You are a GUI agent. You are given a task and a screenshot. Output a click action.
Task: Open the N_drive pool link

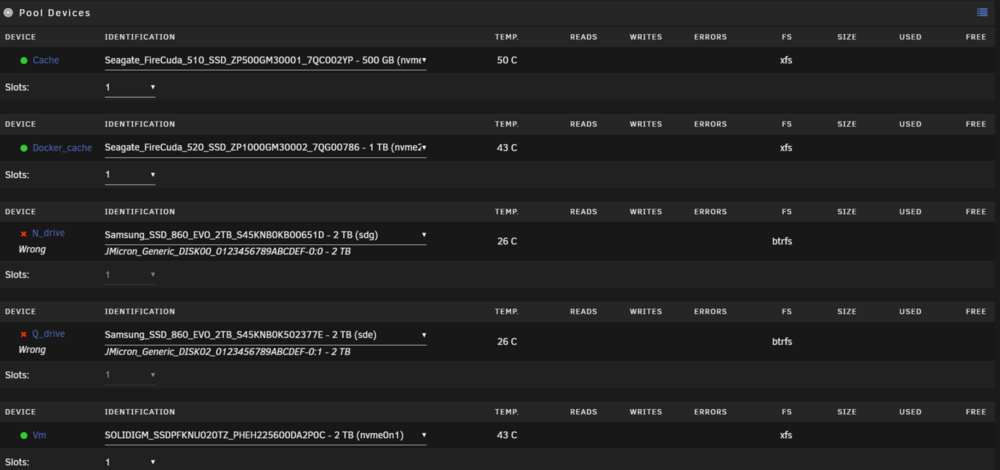[x=48, y=233]
